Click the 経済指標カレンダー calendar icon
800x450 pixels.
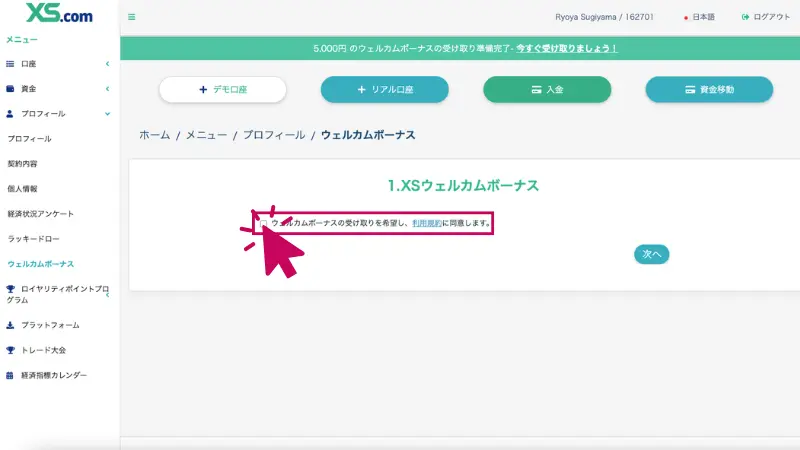[10, 375]
